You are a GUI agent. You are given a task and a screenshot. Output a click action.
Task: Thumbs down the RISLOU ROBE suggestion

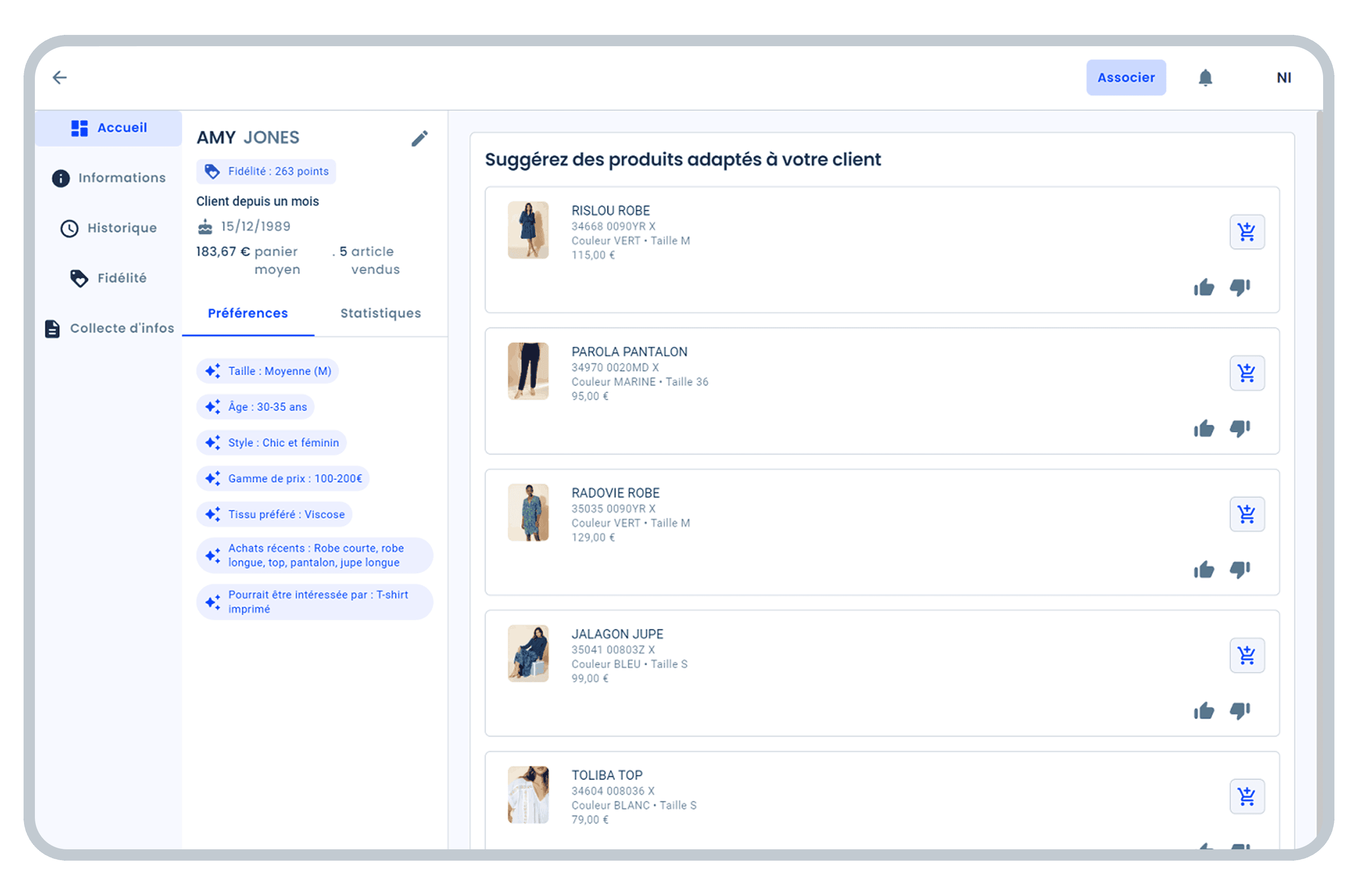click(x=1239, y=288)
